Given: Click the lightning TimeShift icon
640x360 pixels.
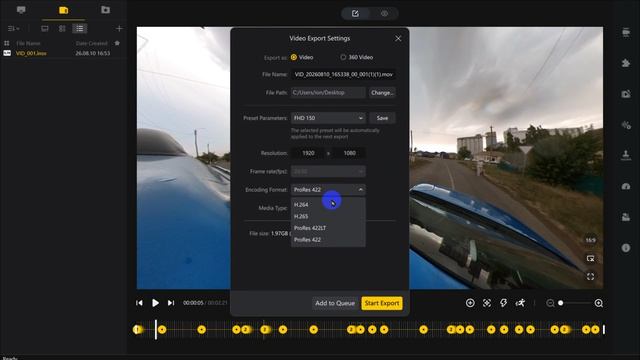Looking at the screenshot, I should tap(503, 303).
